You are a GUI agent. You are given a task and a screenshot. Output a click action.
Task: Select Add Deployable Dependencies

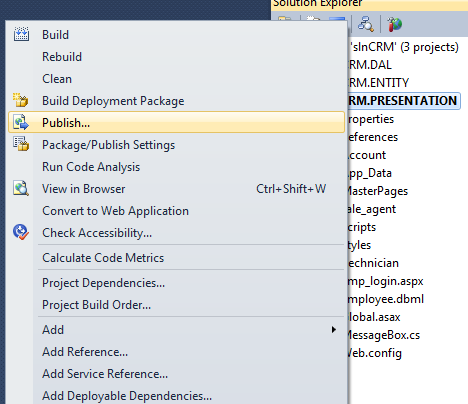127,396
